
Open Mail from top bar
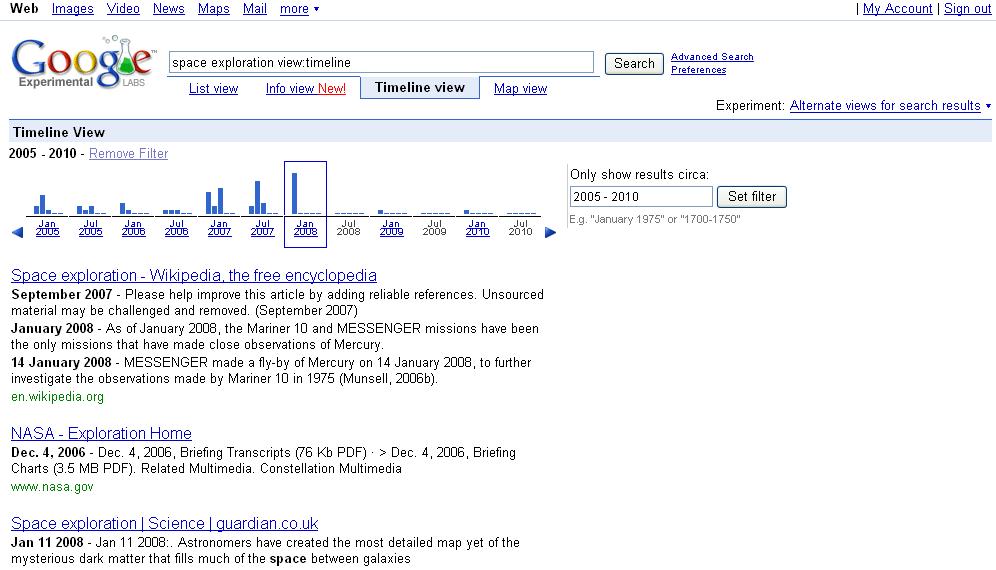(x=255, y=9)
